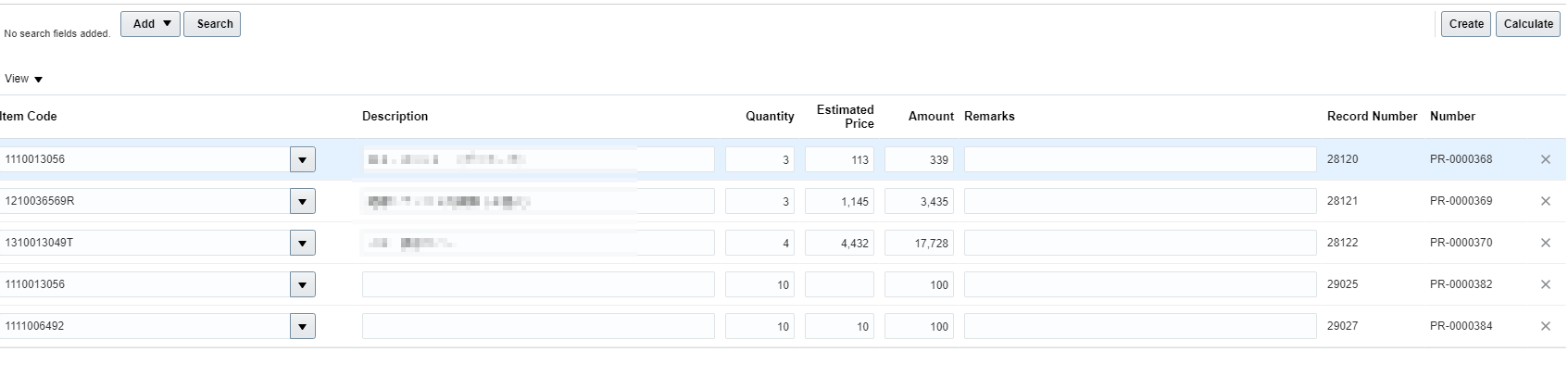The image size is (1568, 377).
Task: Remove record 29025 with X icon
Action: [1545, 284]
